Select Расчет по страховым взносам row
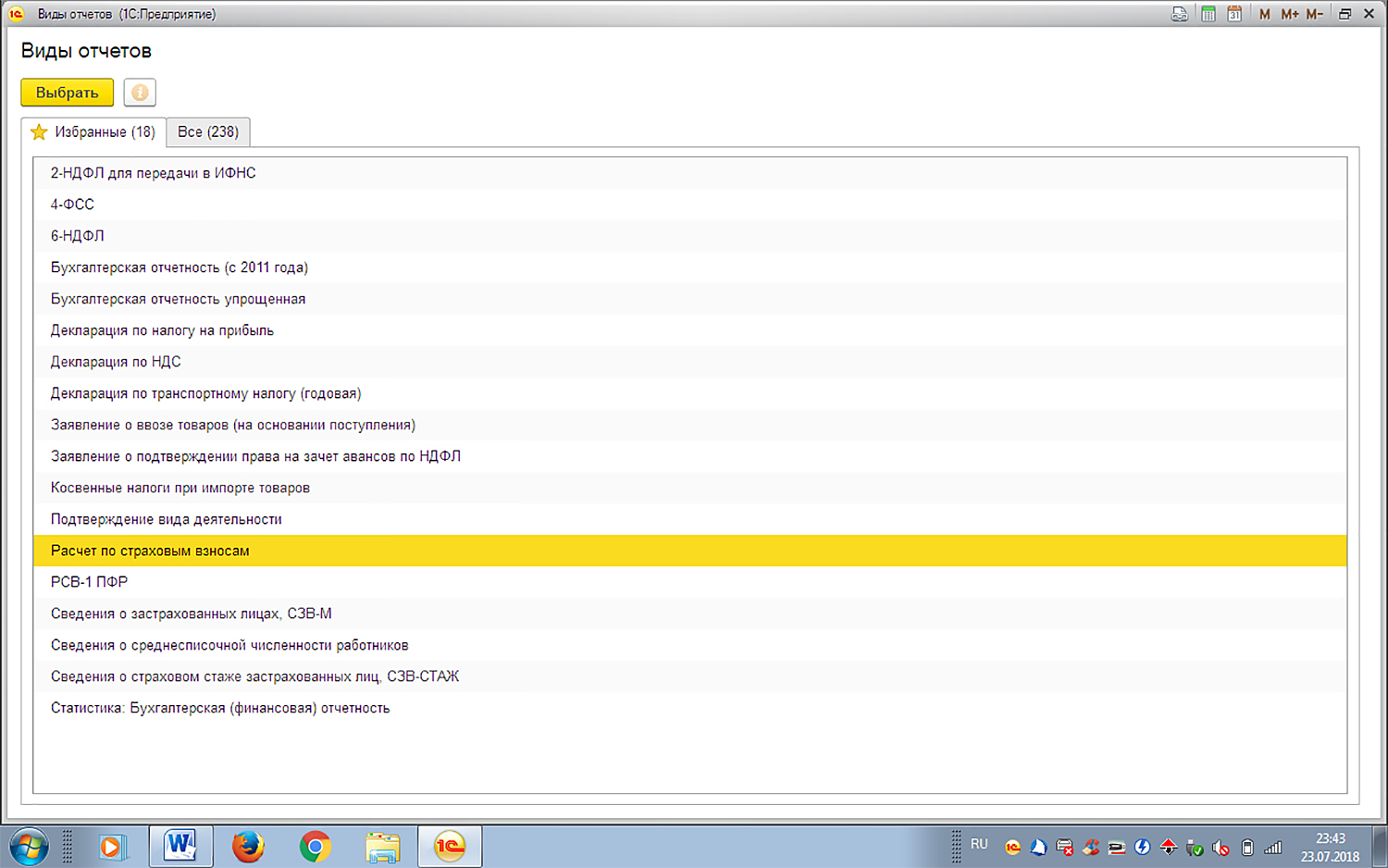Screen dimensions: 1388x868 click(150, 551)
